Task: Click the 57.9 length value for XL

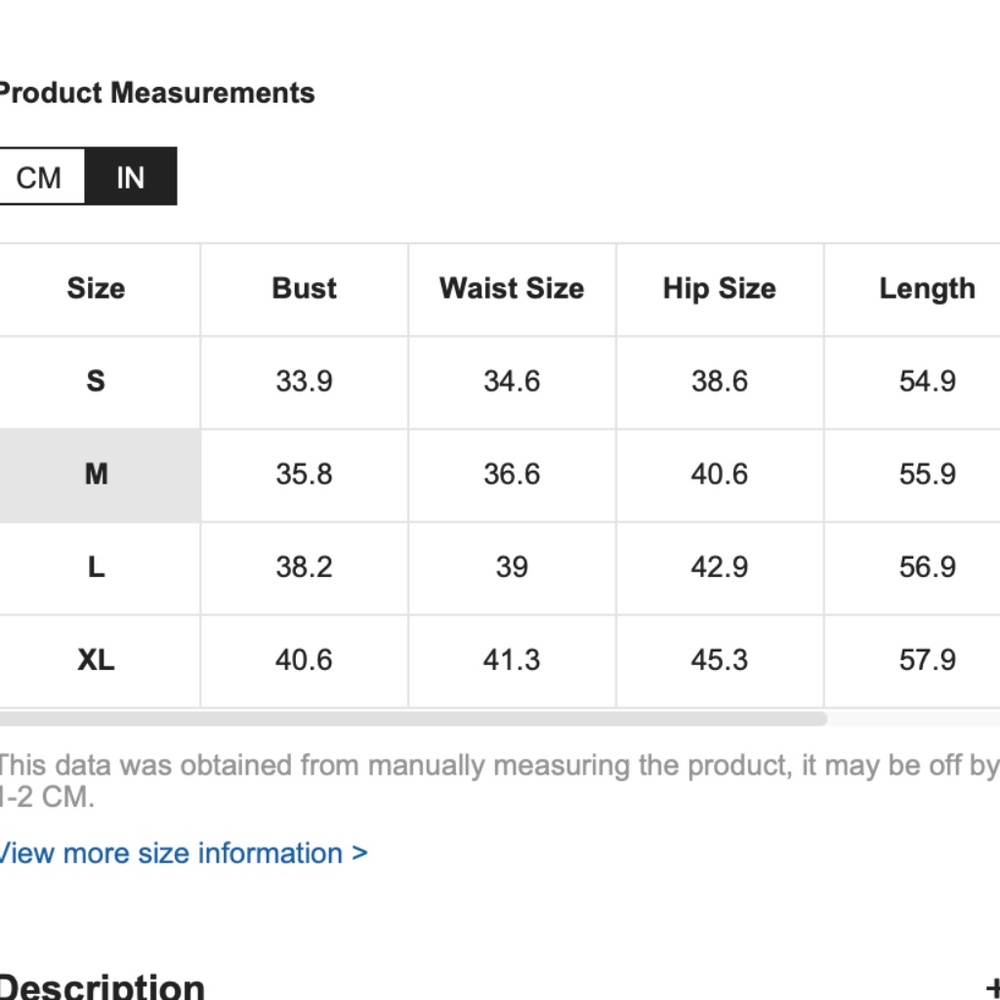Action: (x=927, y=660)
